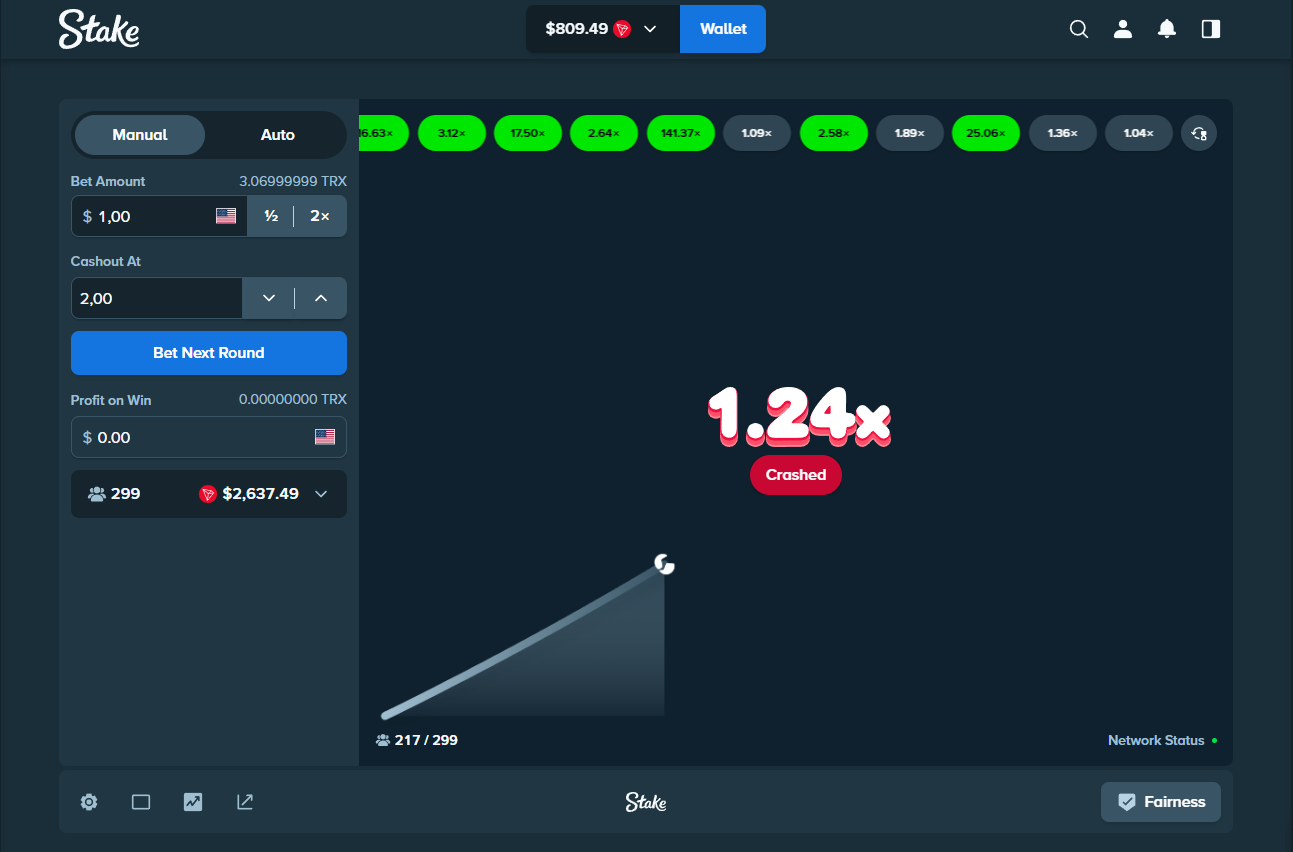Image resolution: width=1293 pixels, height=852 pixels.
Task: Expand the bets list chevron
Action: (321, 494)
